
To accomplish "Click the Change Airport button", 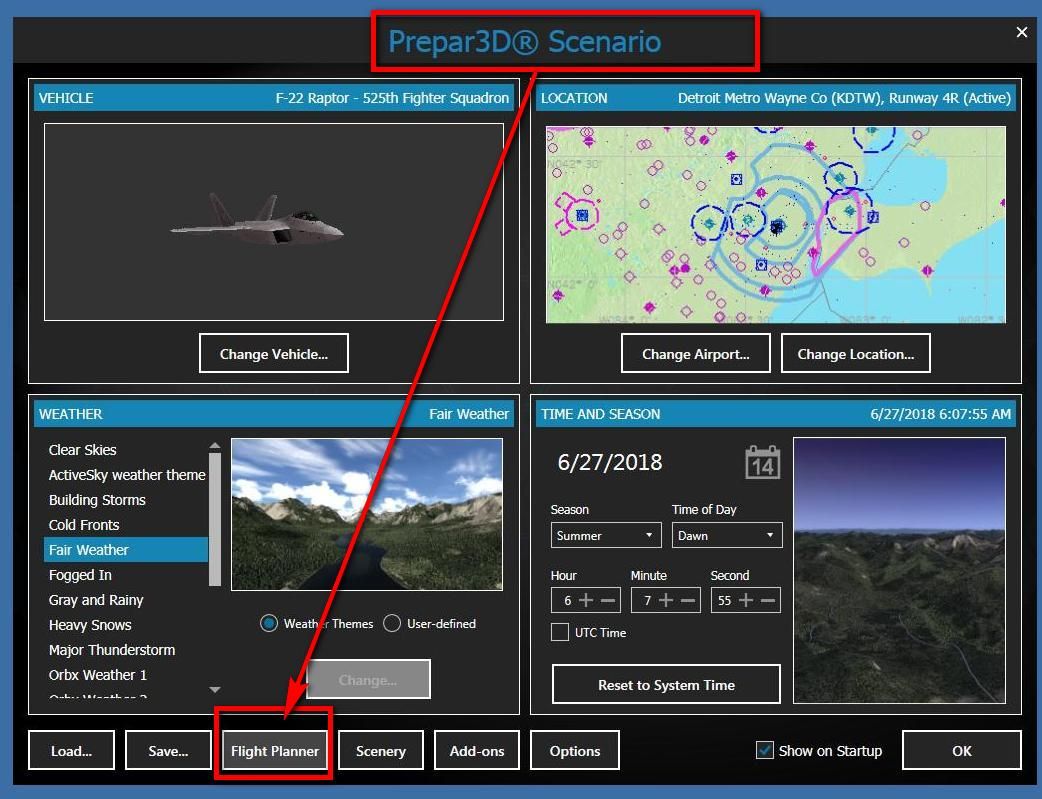I will 696,354.
